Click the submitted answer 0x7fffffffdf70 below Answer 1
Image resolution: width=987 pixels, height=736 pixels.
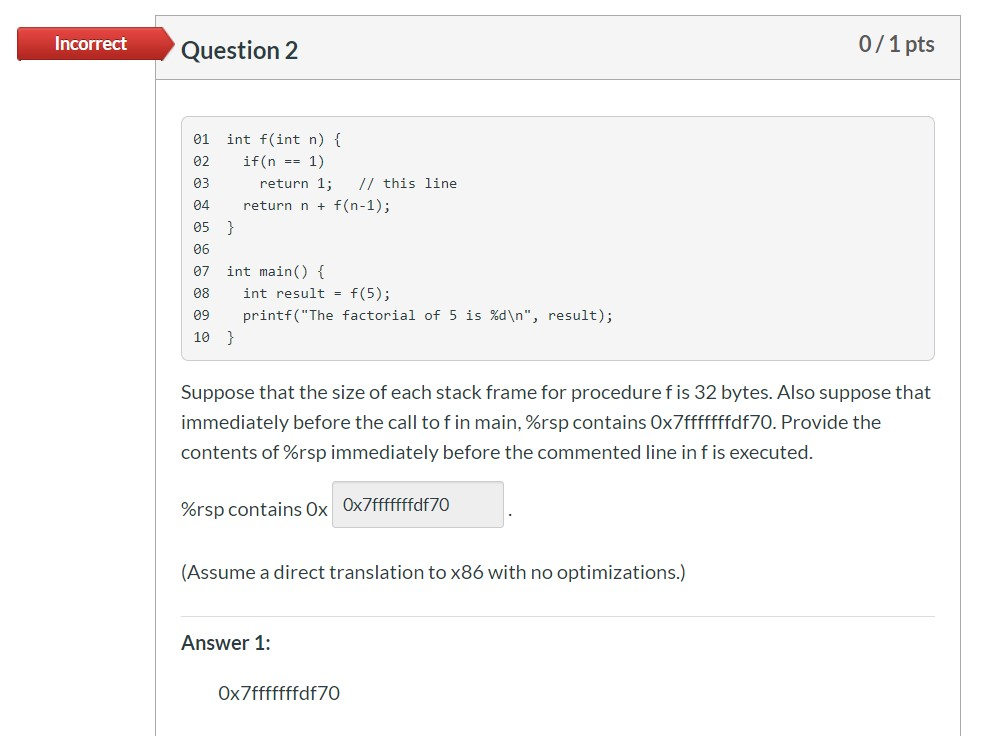[278, 692]
